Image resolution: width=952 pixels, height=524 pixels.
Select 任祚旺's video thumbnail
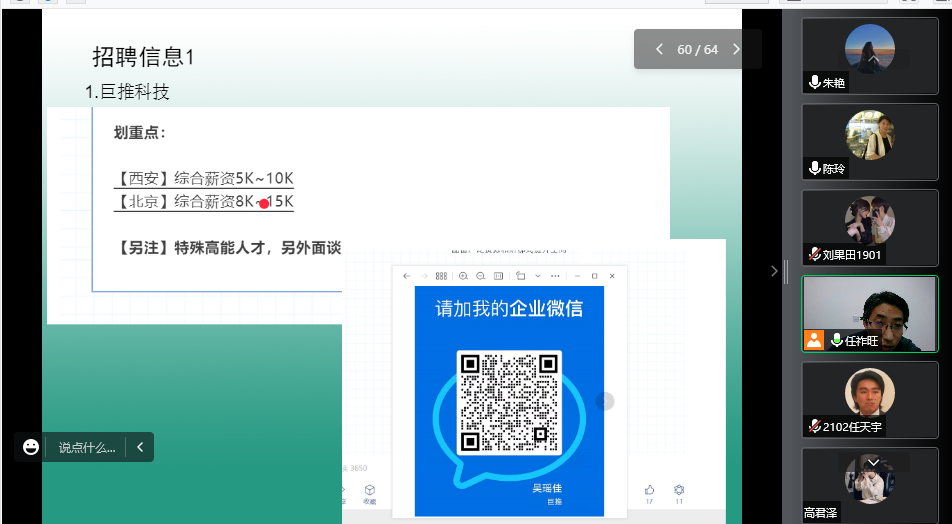[x=870, y=313]
